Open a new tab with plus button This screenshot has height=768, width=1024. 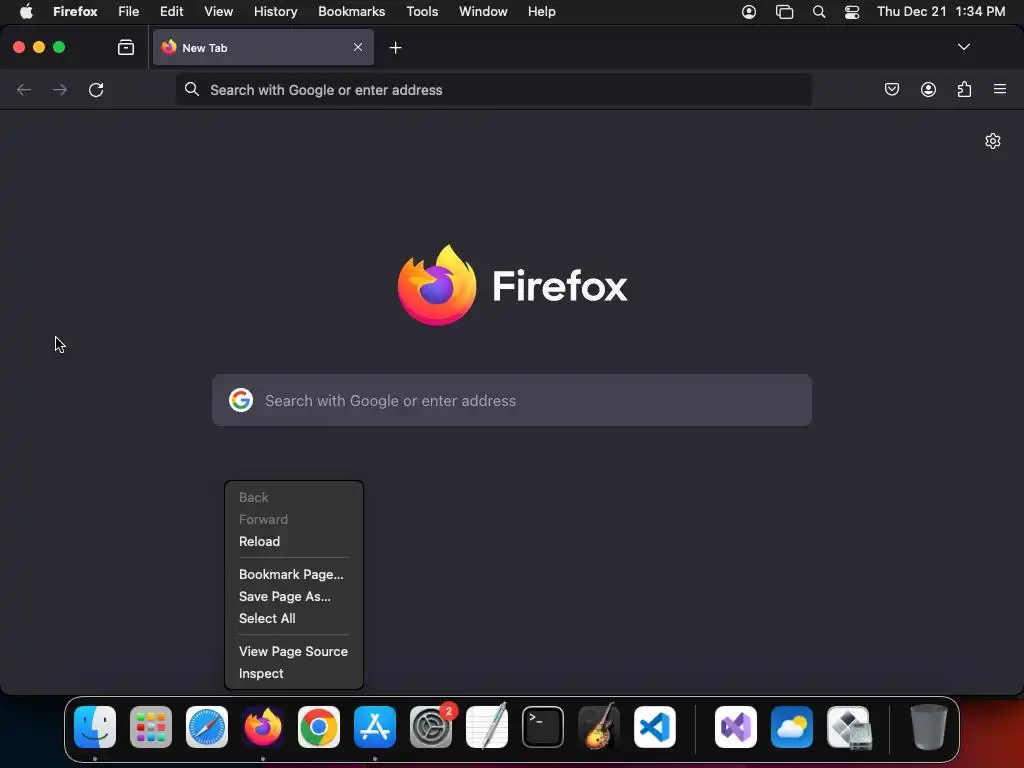395,48
